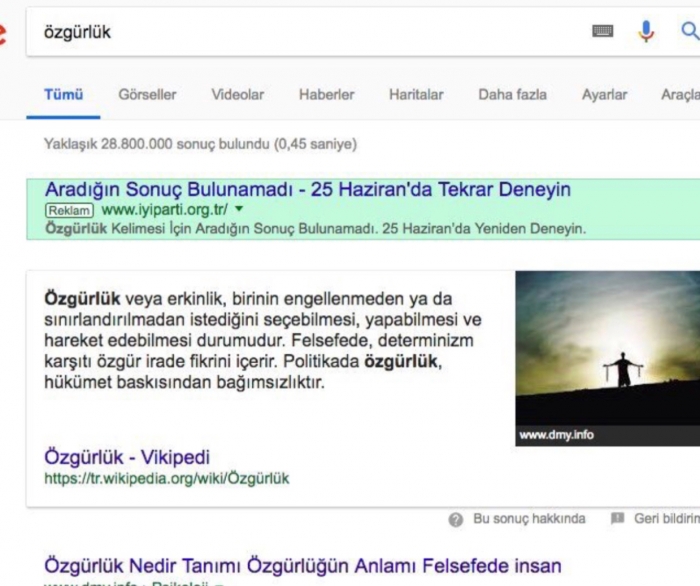Click into the search field containing 'özgürlük'
Viewport: 700px width, 586px height.
tap(300, 32)
